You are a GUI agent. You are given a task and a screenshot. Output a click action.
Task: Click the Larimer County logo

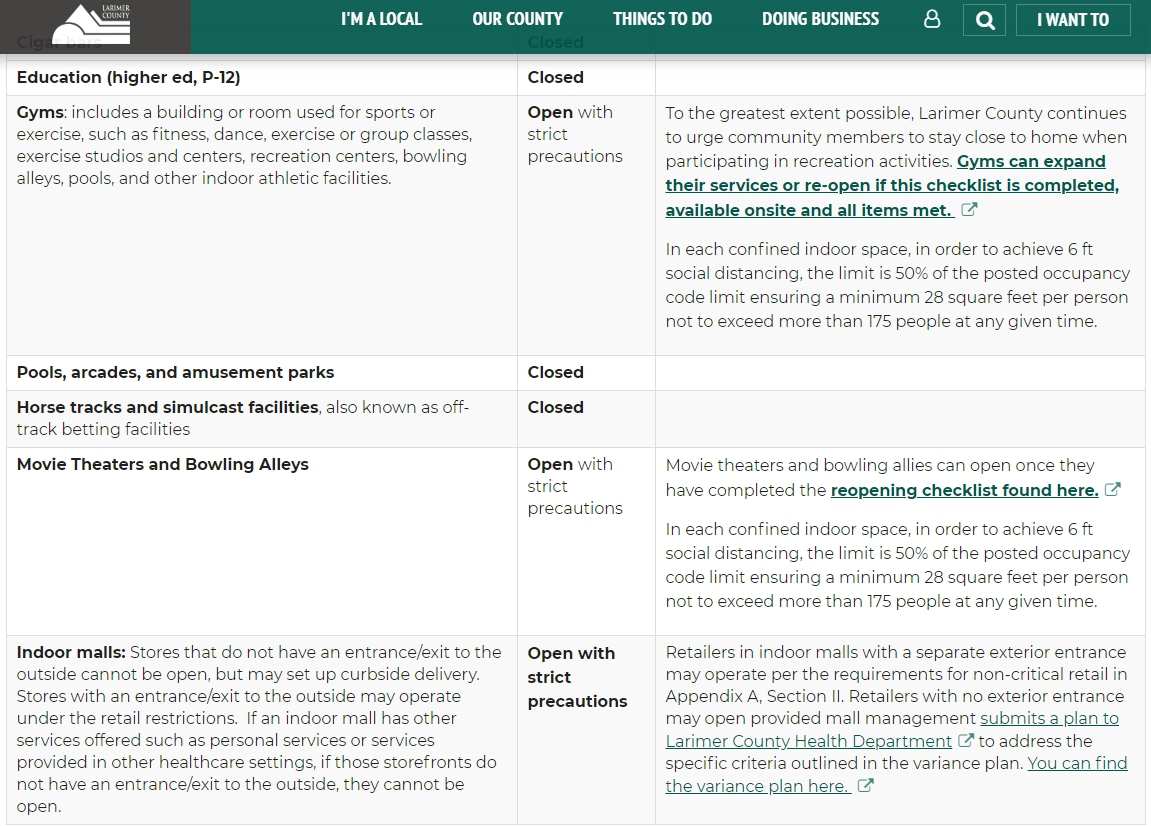pos(92,24)
